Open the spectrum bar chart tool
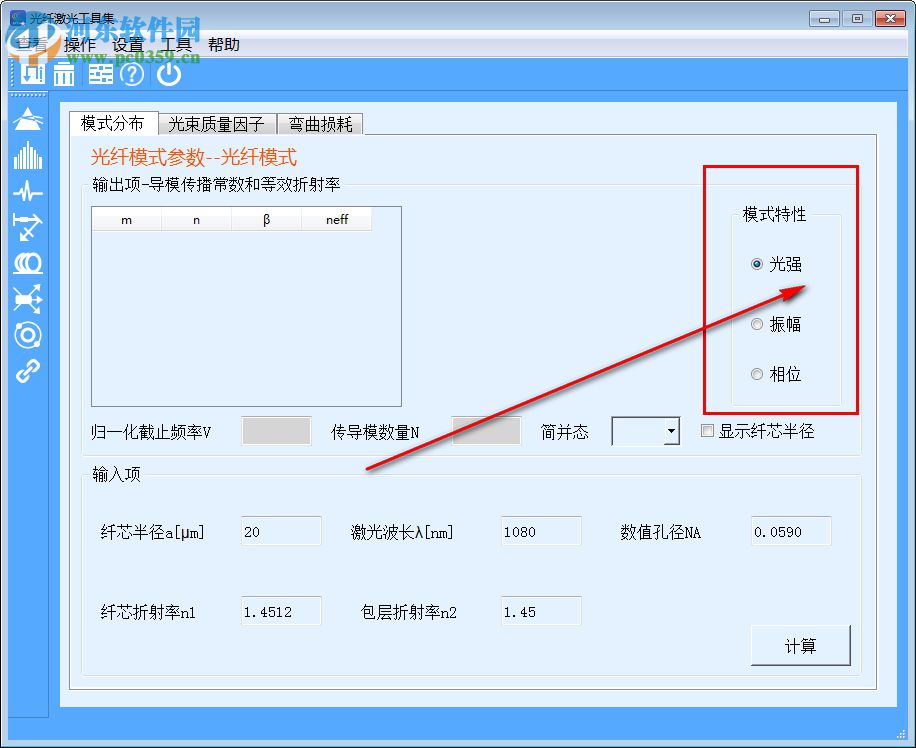This screenshot has width=916, height=748. (x=27, y=156)
